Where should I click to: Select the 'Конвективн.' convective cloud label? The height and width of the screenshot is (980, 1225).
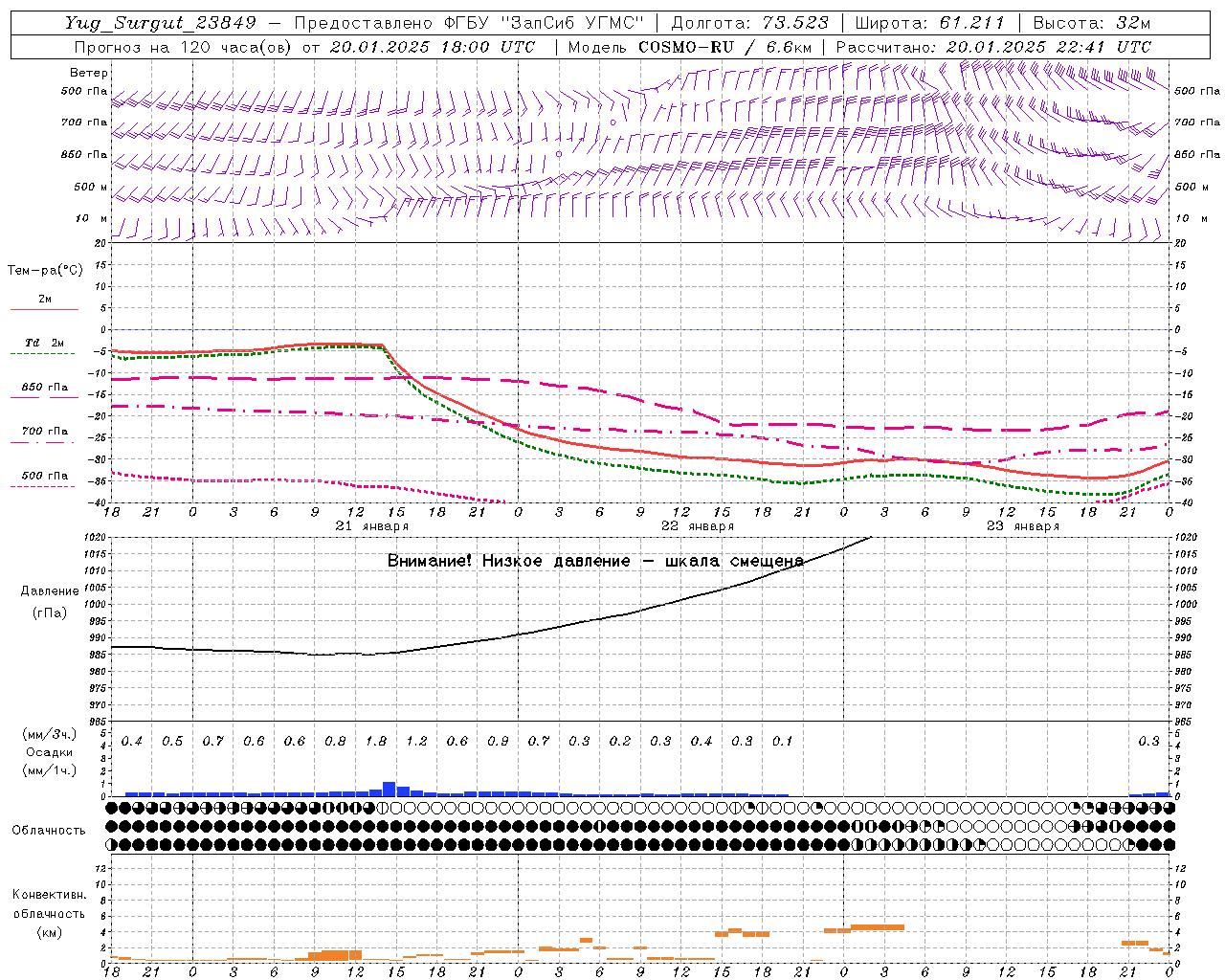pos(49,895)
